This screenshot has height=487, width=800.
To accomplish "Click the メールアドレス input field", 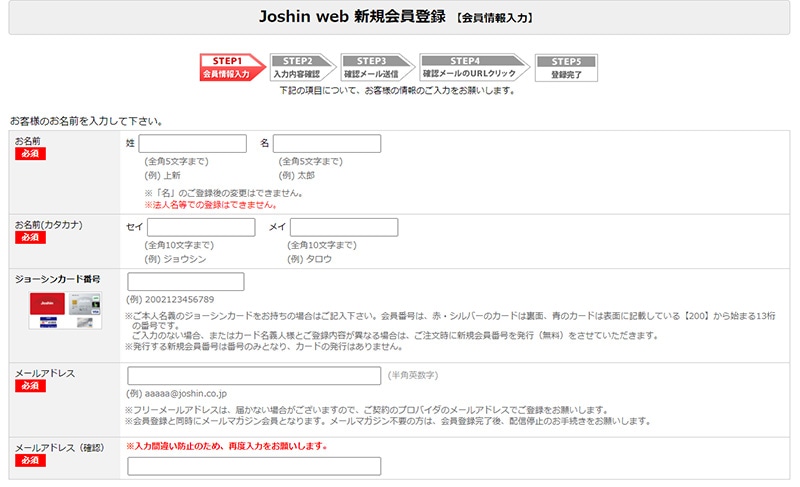I will (254, 375).
